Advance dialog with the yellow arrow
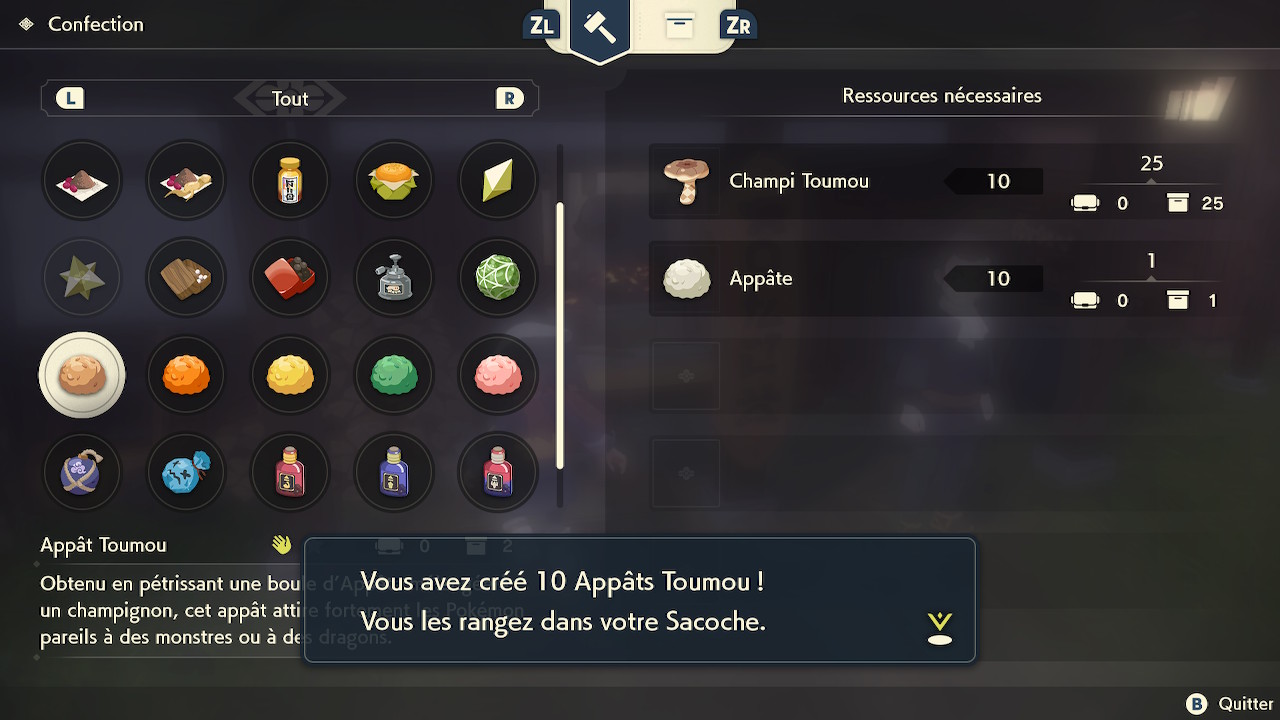 point(940,627)
